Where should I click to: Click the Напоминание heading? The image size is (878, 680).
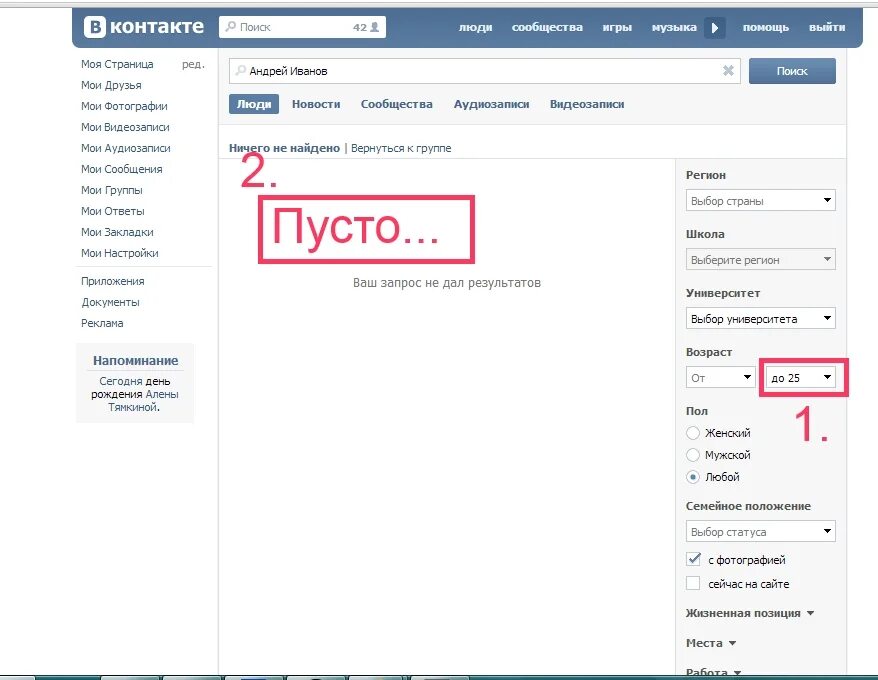[136, 361]
